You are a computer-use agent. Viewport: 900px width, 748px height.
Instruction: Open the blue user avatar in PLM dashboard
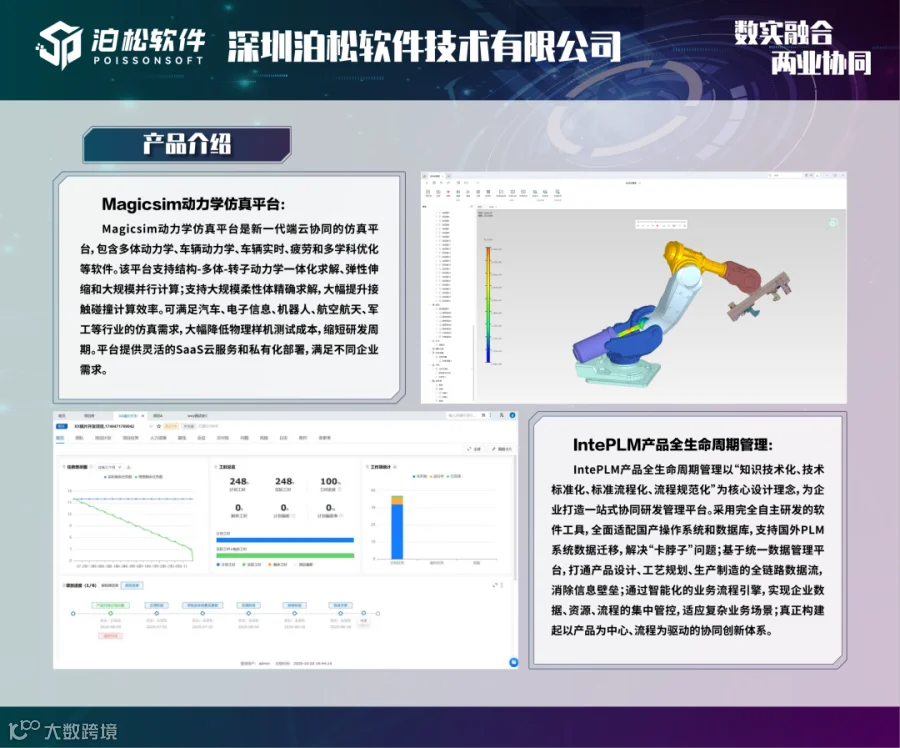[x=513, y=415]
